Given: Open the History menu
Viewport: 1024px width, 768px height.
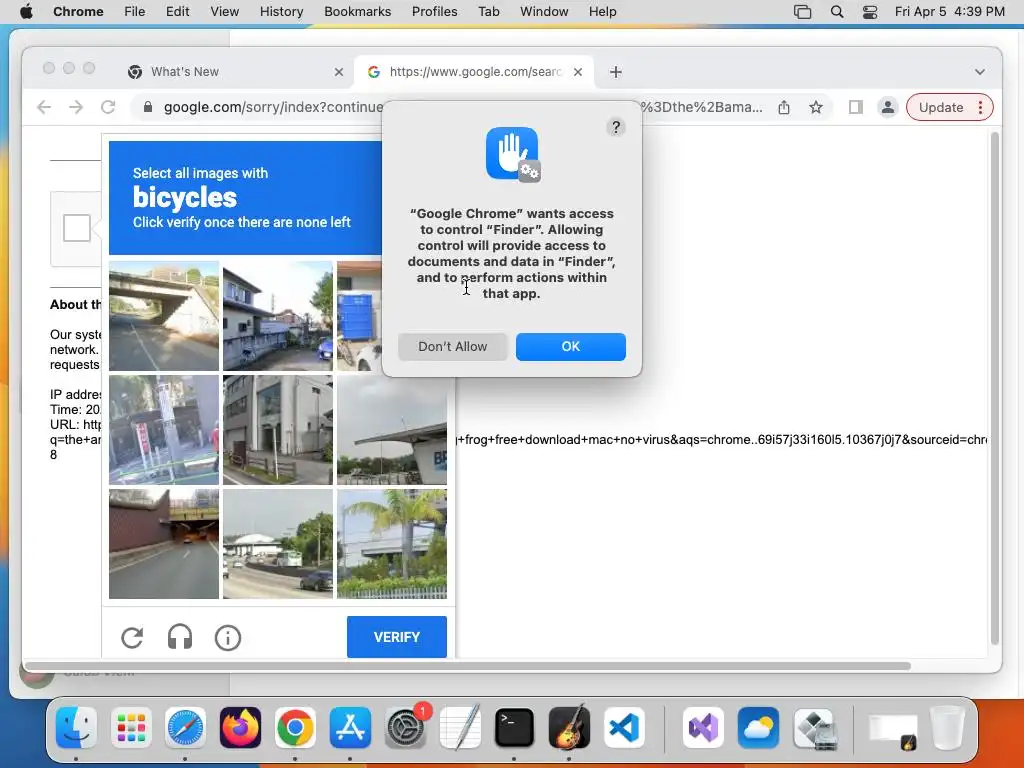Looking at the screenshot, I should [x=281, y=12].
